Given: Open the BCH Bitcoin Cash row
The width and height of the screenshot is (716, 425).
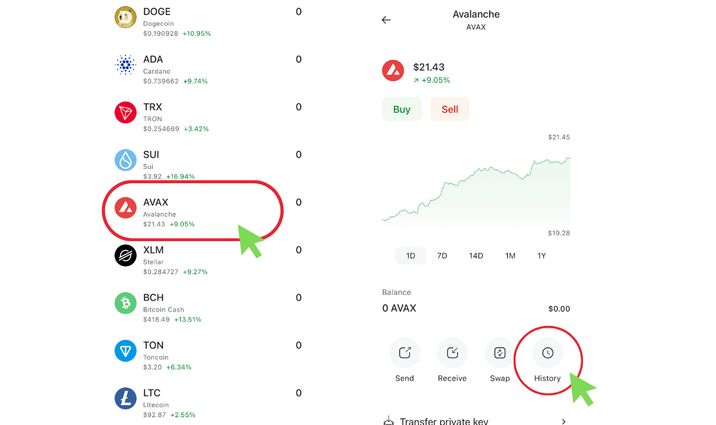Looking at the screenshot, I should [208, 308].
